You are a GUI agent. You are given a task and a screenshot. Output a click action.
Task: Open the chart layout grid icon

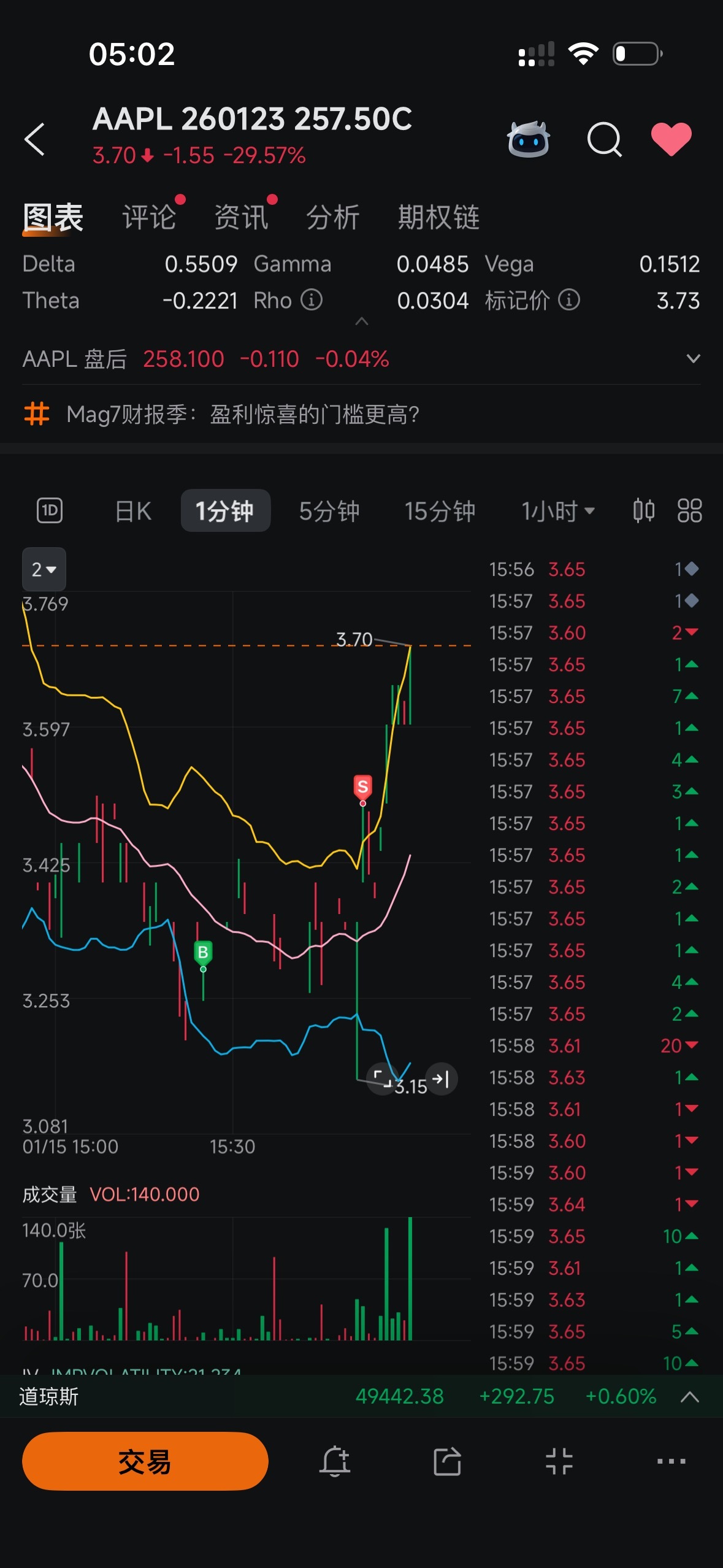(x=689, y=510)
